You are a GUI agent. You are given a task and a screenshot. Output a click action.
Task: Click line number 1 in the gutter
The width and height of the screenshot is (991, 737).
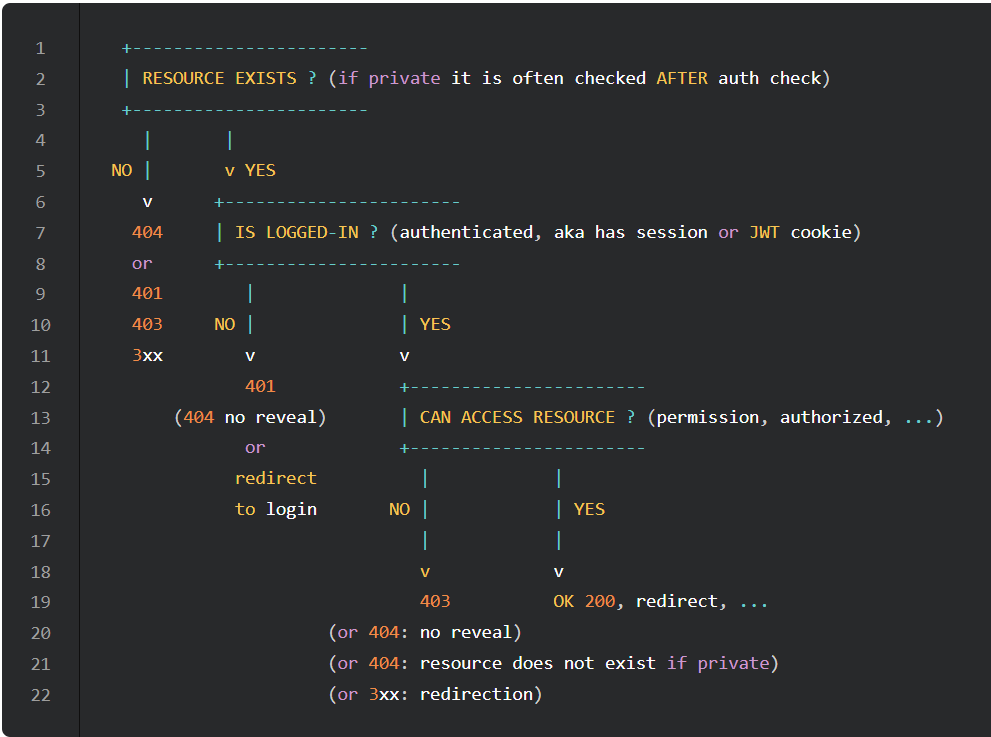(x=40, y=48)
